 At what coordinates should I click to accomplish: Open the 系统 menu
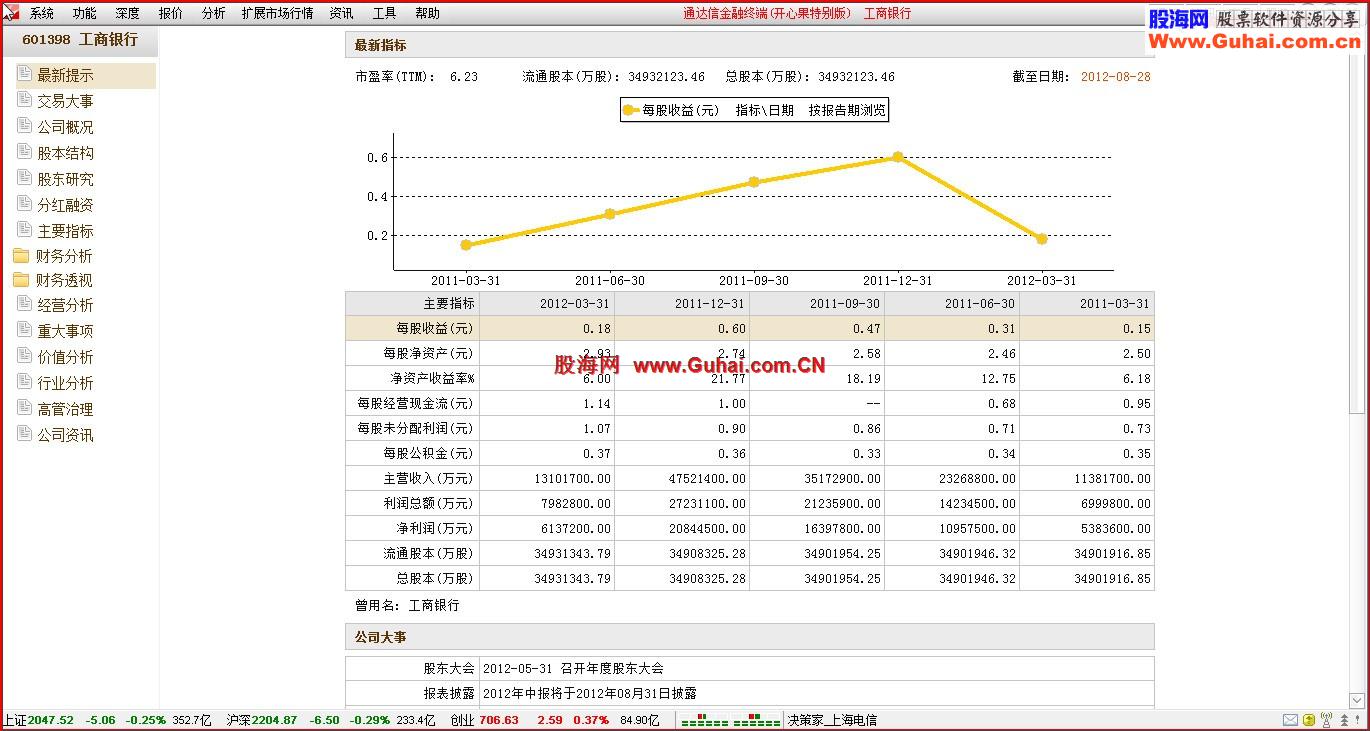click(42, 13)
